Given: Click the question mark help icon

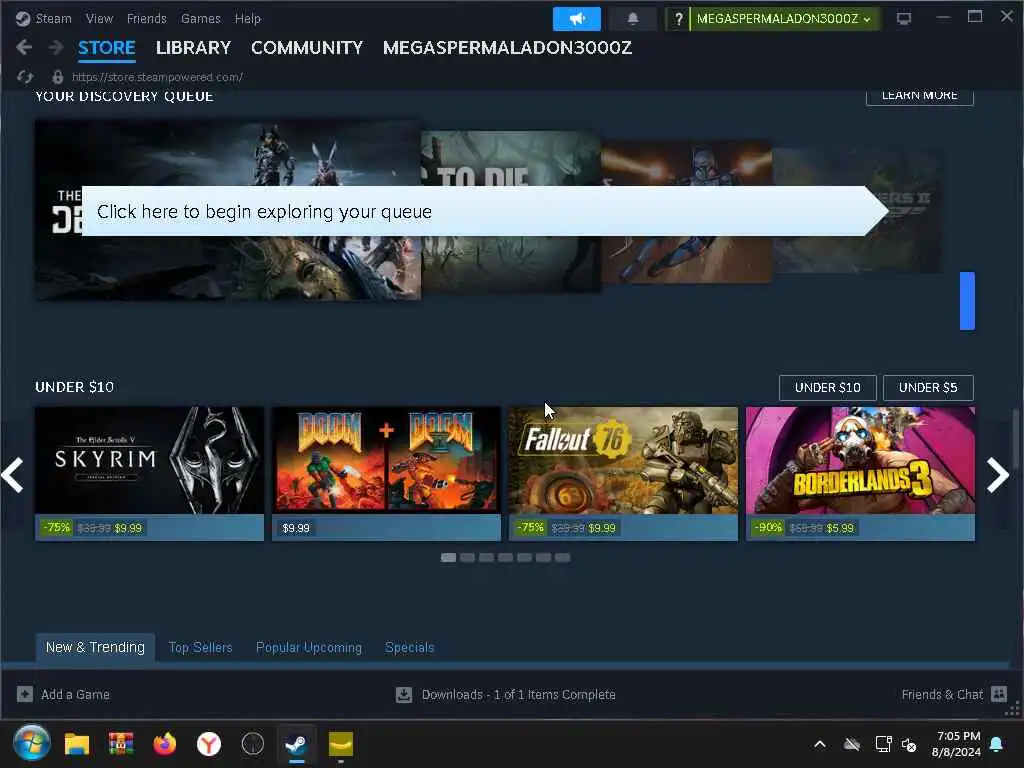Looking at the screenshot, I should click(679, 19).
